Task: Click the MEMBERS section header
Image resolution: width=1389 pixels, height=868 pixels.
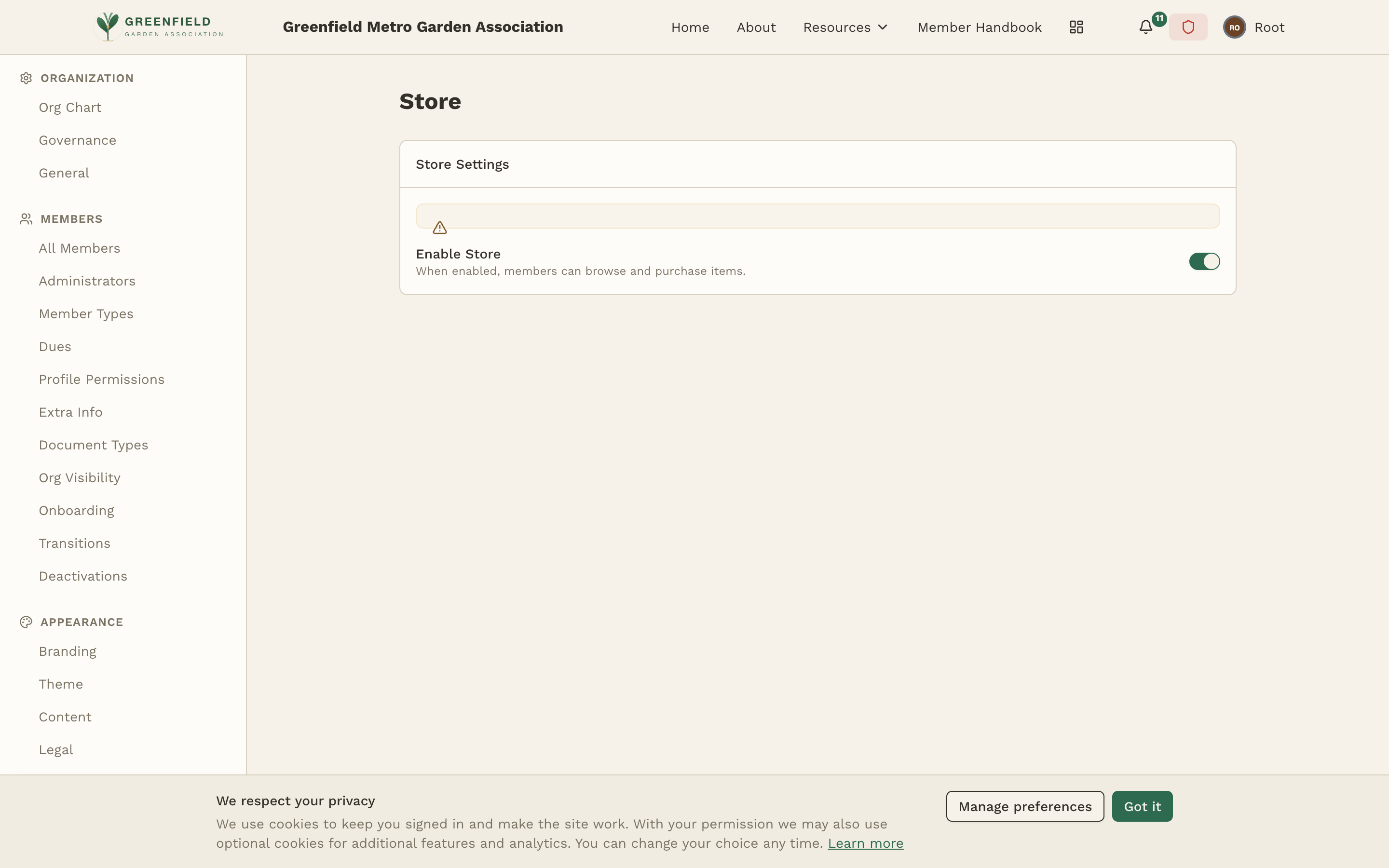Action: click(x=72, y=219)
